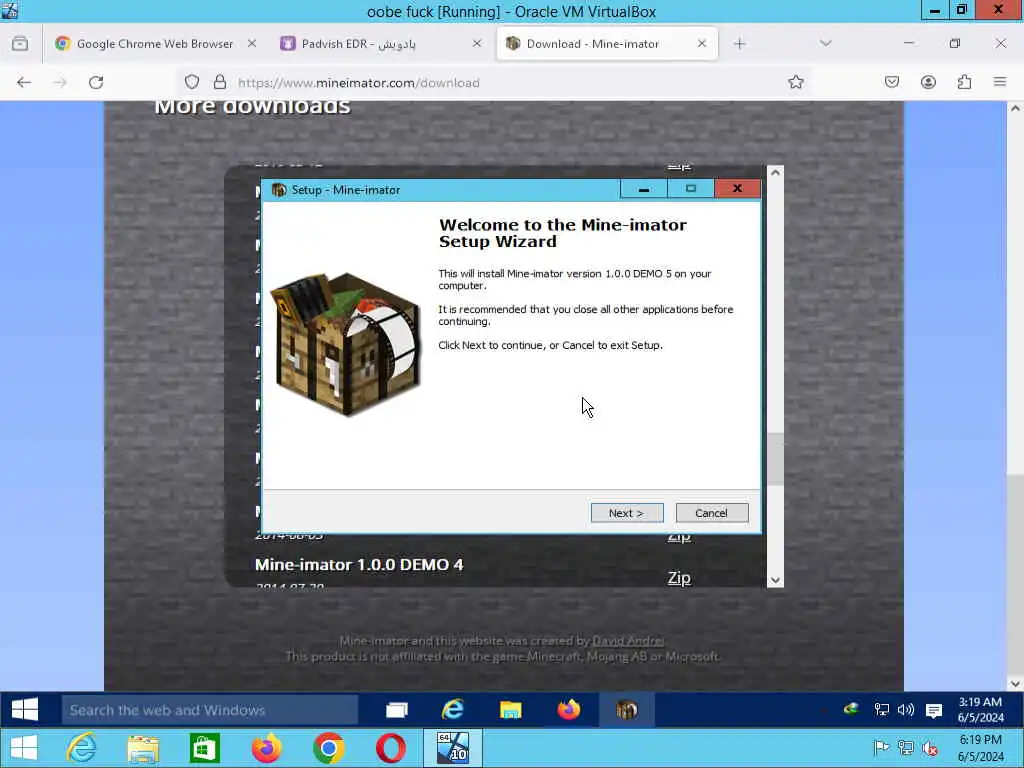
Task: Download Zip for Mine-imator 1.0.0 DEMO 4
Action: (x=679, y=578)
